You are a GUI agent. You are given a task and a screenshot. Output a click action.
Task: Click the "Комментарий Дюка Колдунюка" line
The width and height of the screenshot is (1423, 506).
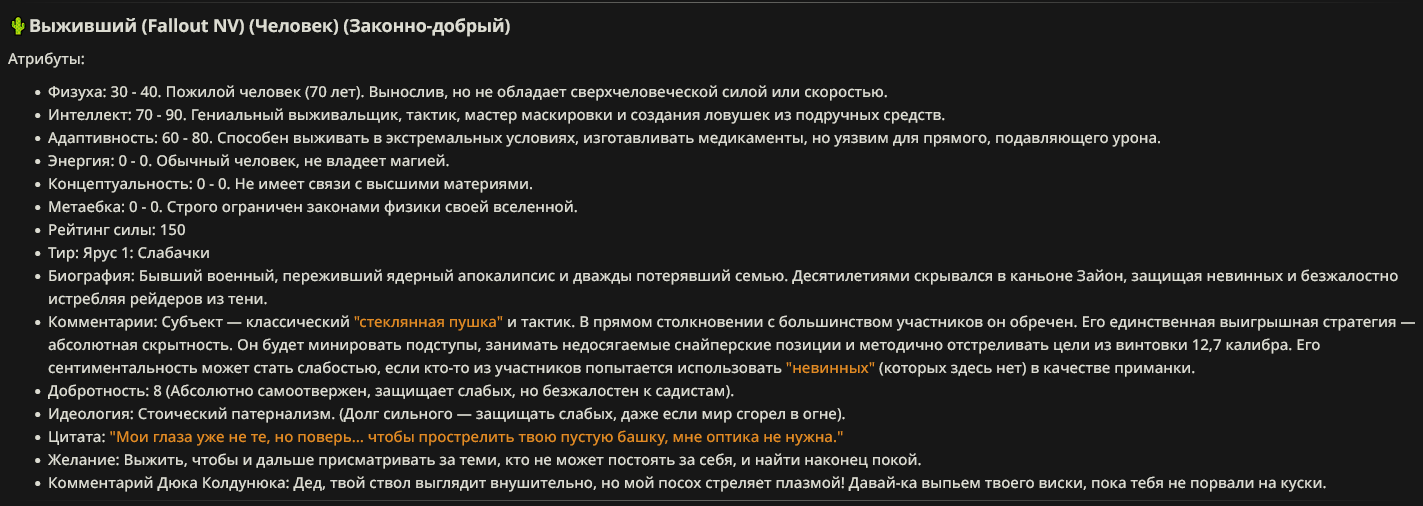(687, 483)
